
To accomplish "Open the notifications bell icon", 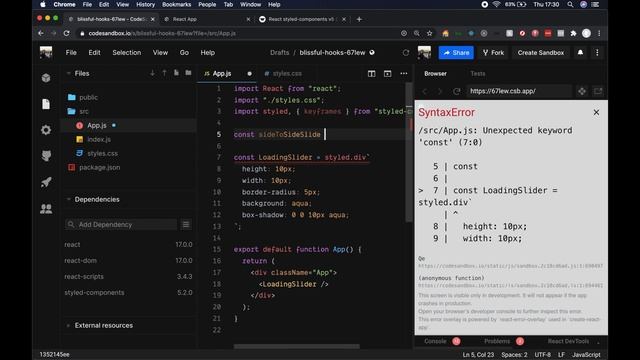I will (x=580, y=52).
